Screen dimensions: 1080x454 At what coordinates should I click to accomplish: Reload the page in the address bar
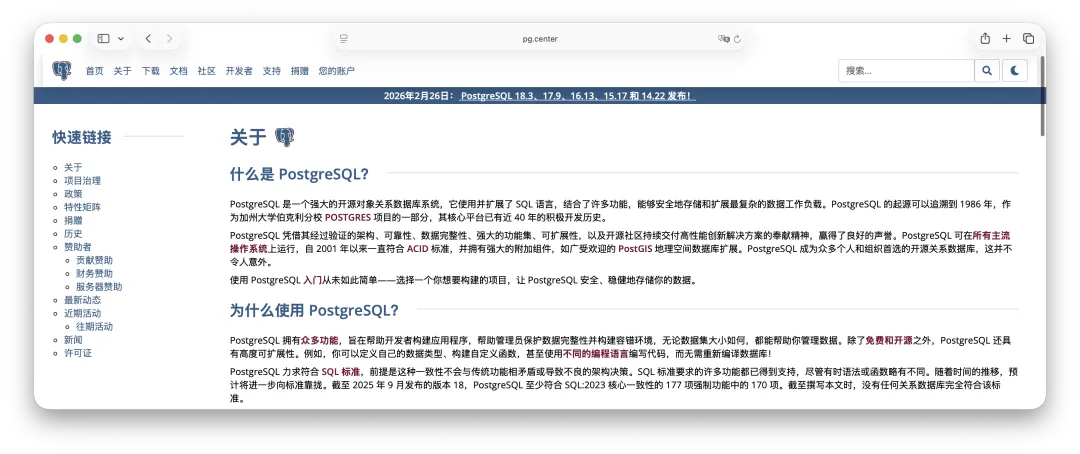(x=738, y=39)
